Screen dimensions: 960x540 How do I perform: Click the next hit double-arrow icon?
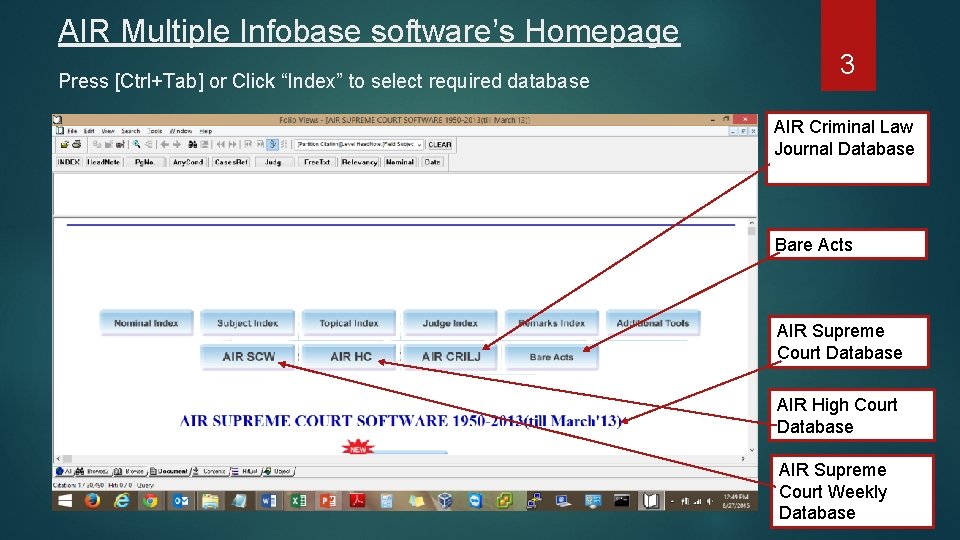coord(233,144)
